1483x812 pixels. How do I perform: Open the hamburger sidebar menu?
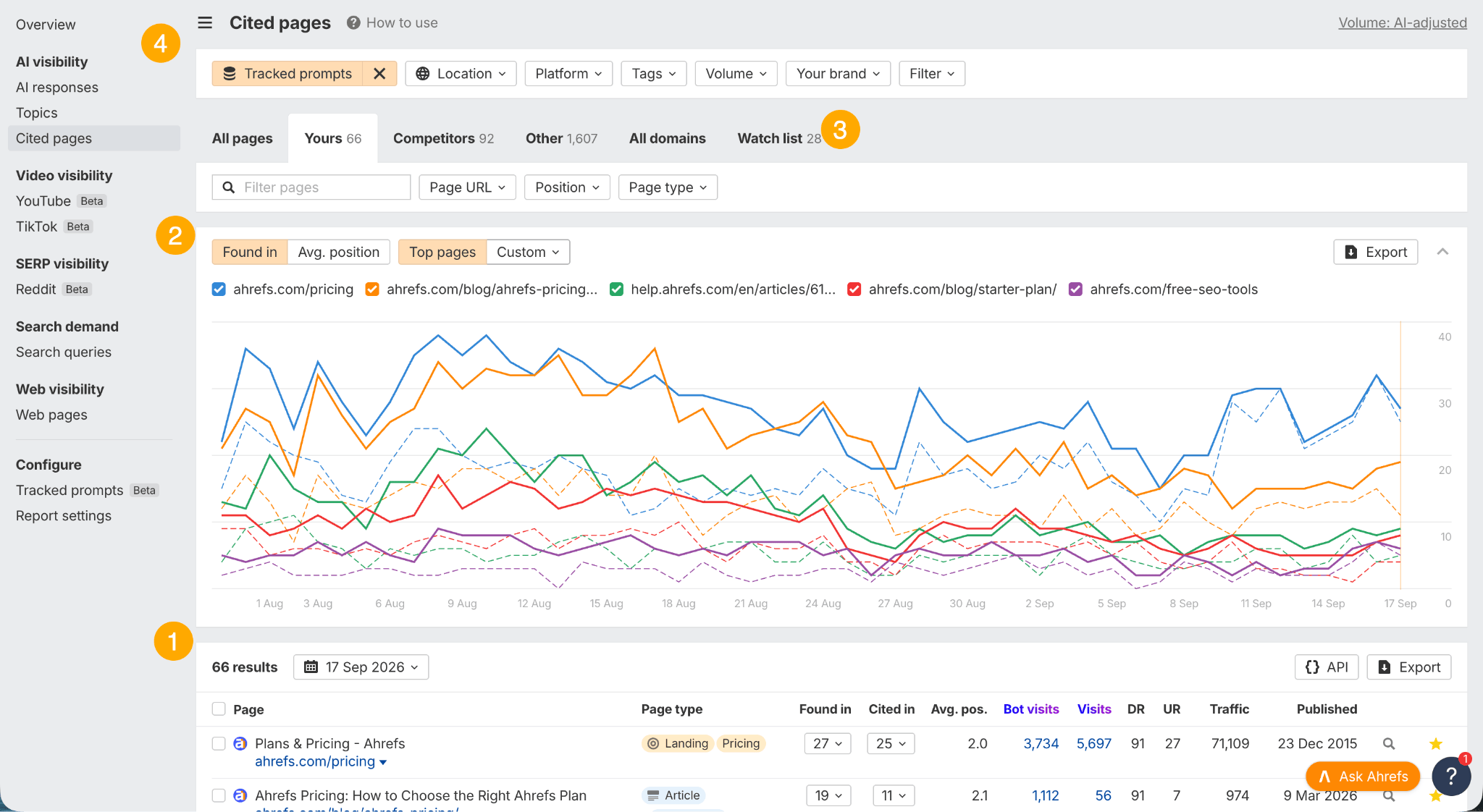click(x=205, y=22)
